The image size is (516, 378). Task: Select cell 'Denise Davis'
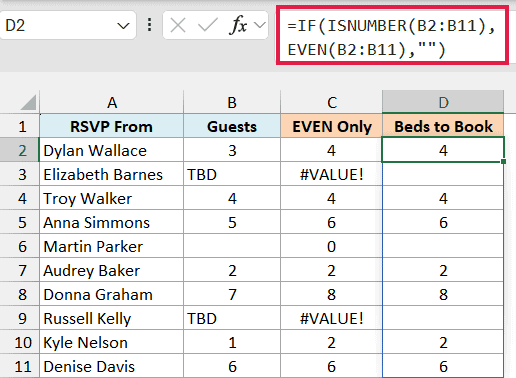pyautogui.click(x=112, y=366)
